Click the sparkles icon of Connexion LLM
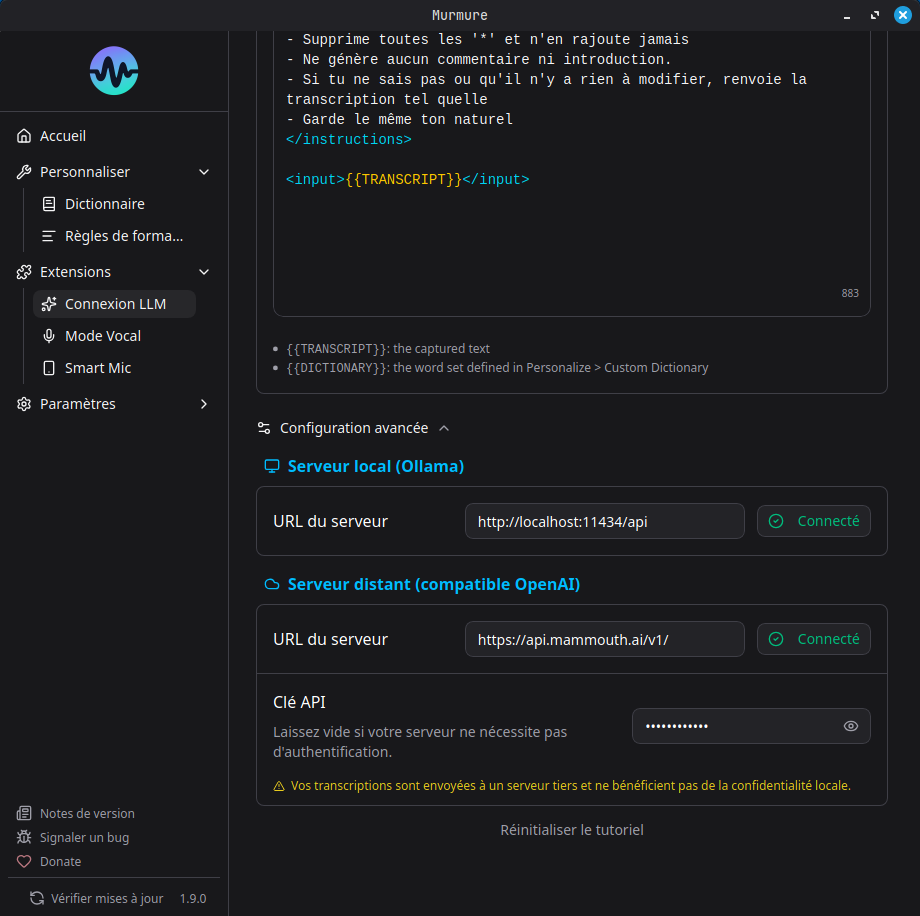Image resolution: width=920 pixels, height=916 pixels. (49, 304)
